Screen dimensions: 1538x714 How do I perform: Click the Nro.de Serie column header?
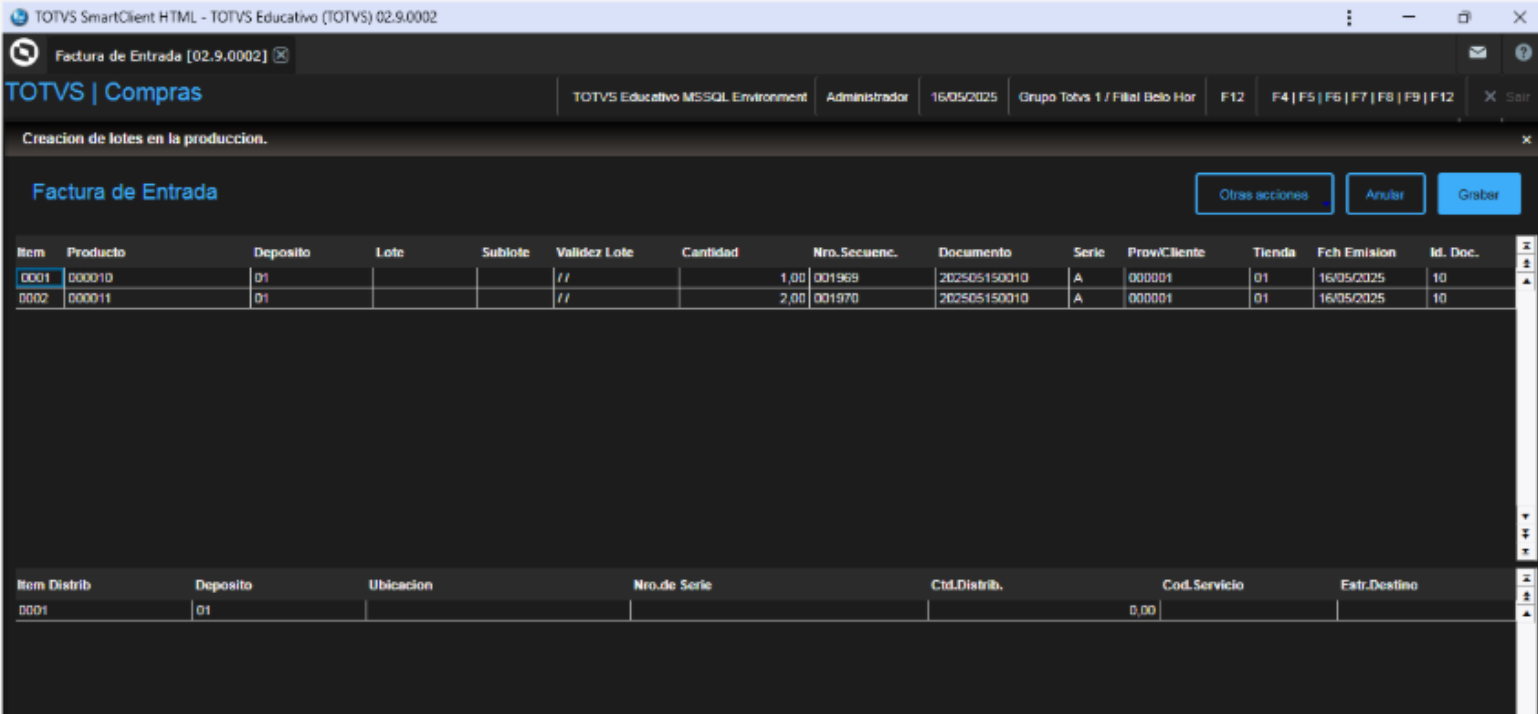[x=672, y=585]
